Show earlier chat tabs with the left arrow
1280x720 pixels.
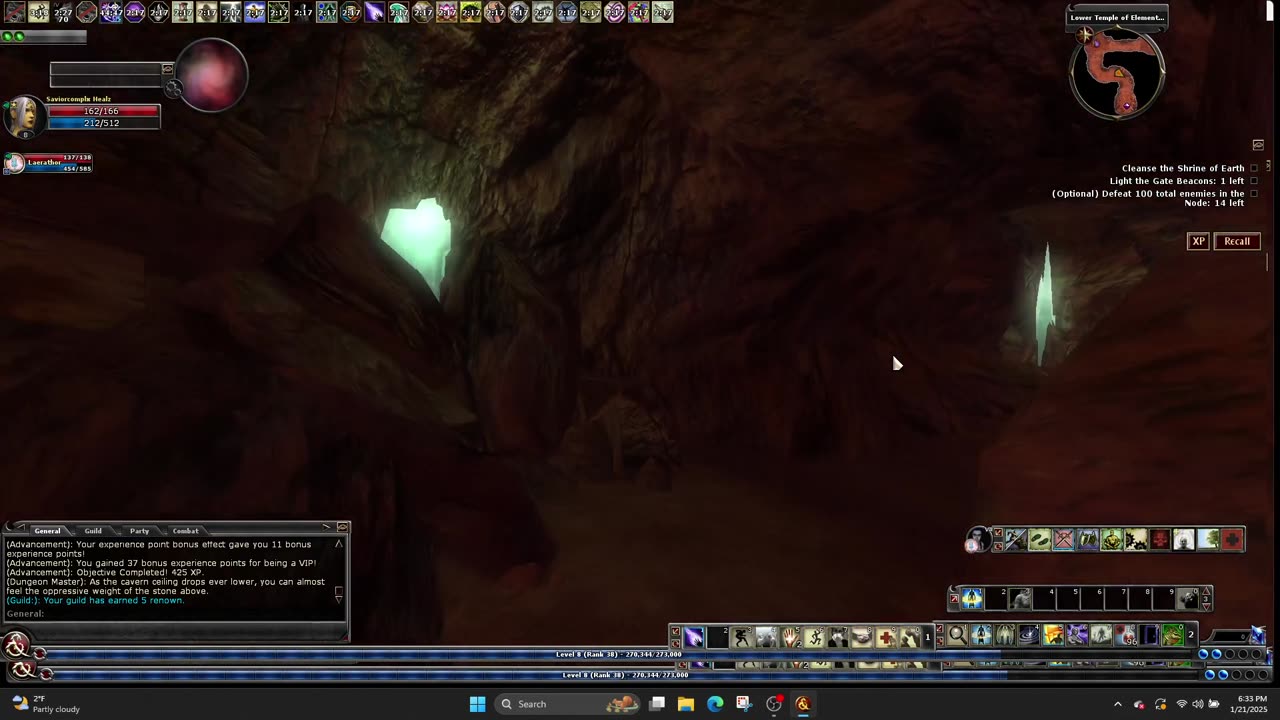click(x=20, y=527)
